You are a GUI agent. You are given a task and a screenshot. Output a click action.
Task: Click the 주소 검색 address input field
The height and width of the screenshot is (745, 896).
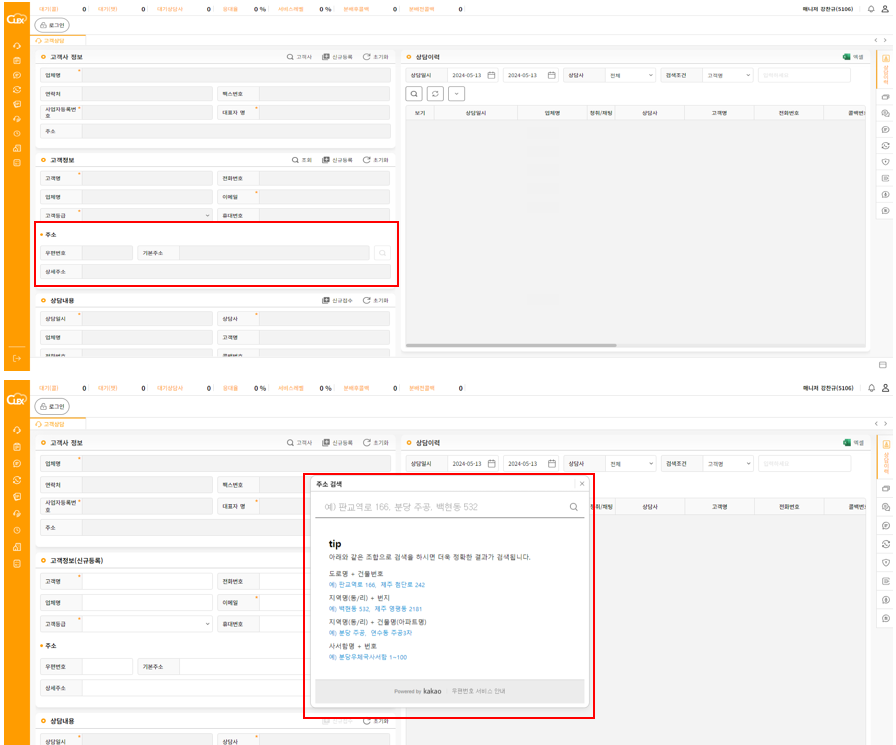point(440,507)
